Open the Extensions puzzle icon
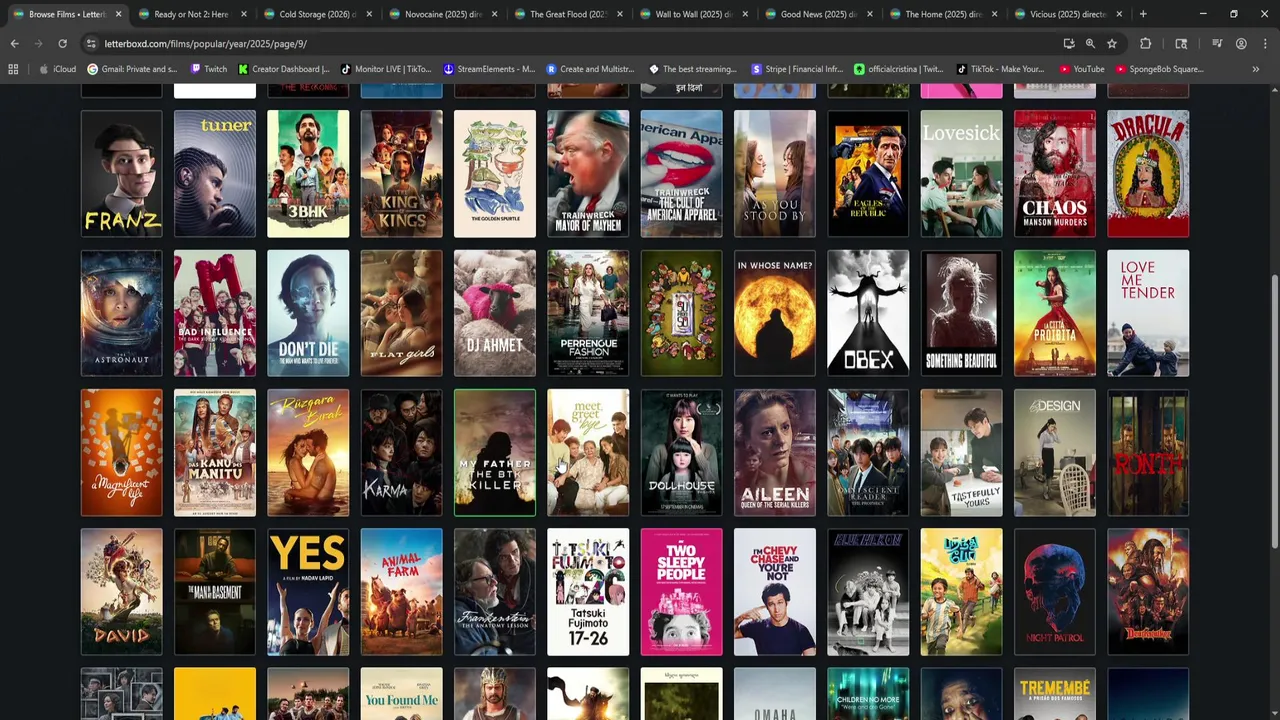Image resolution: width=1280 pixels, height=720 pixels. [1145, 44]
